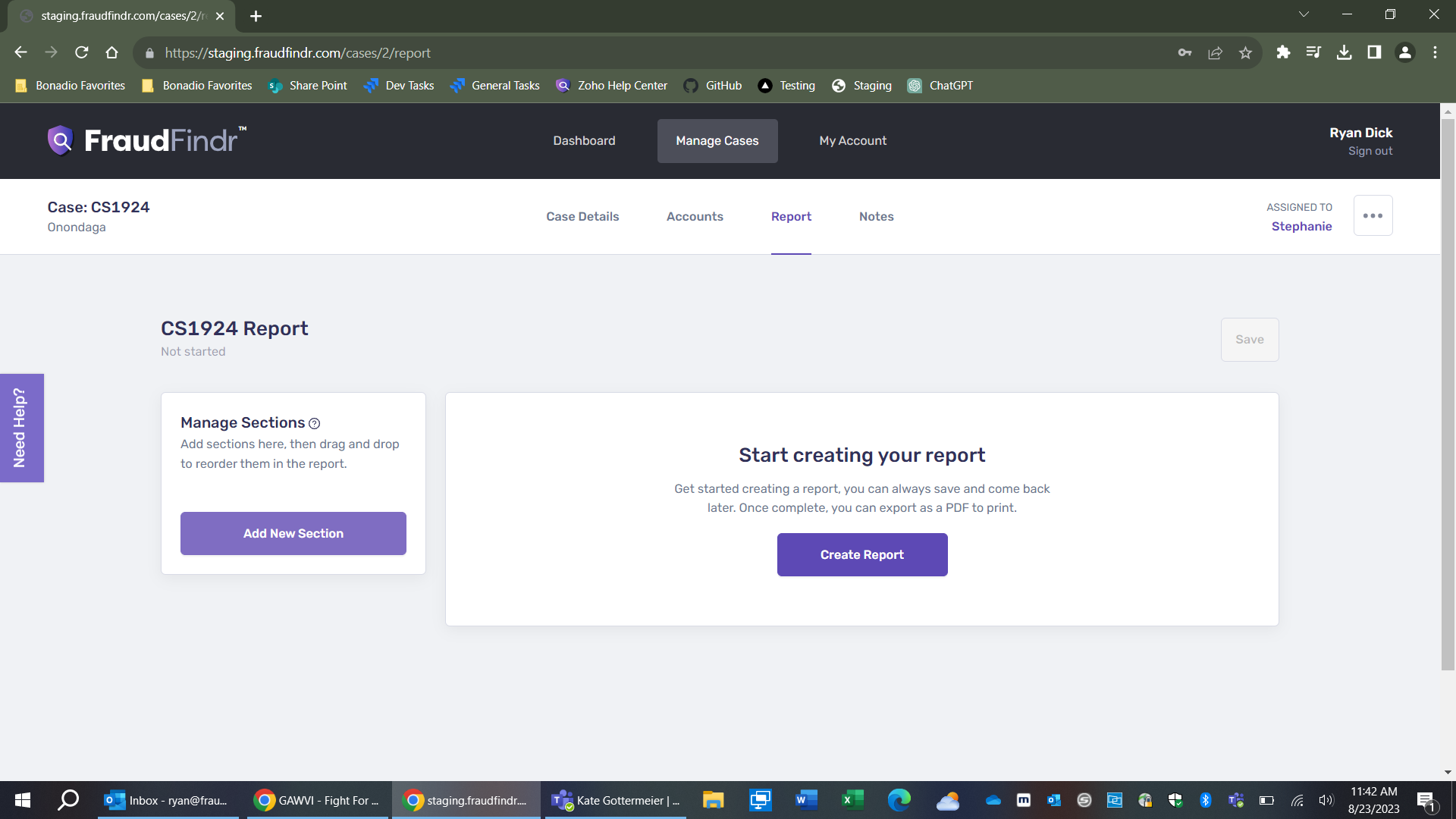
Task: Open the browser extensions puzzle icon
Action: (x=1283, y=53)
